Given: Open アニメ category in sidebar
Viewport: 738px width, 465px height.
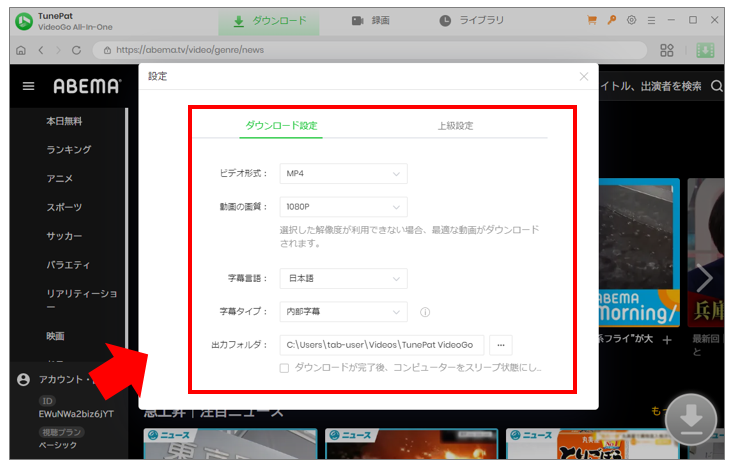Looking at the screenshot, I should pos(60,178).
